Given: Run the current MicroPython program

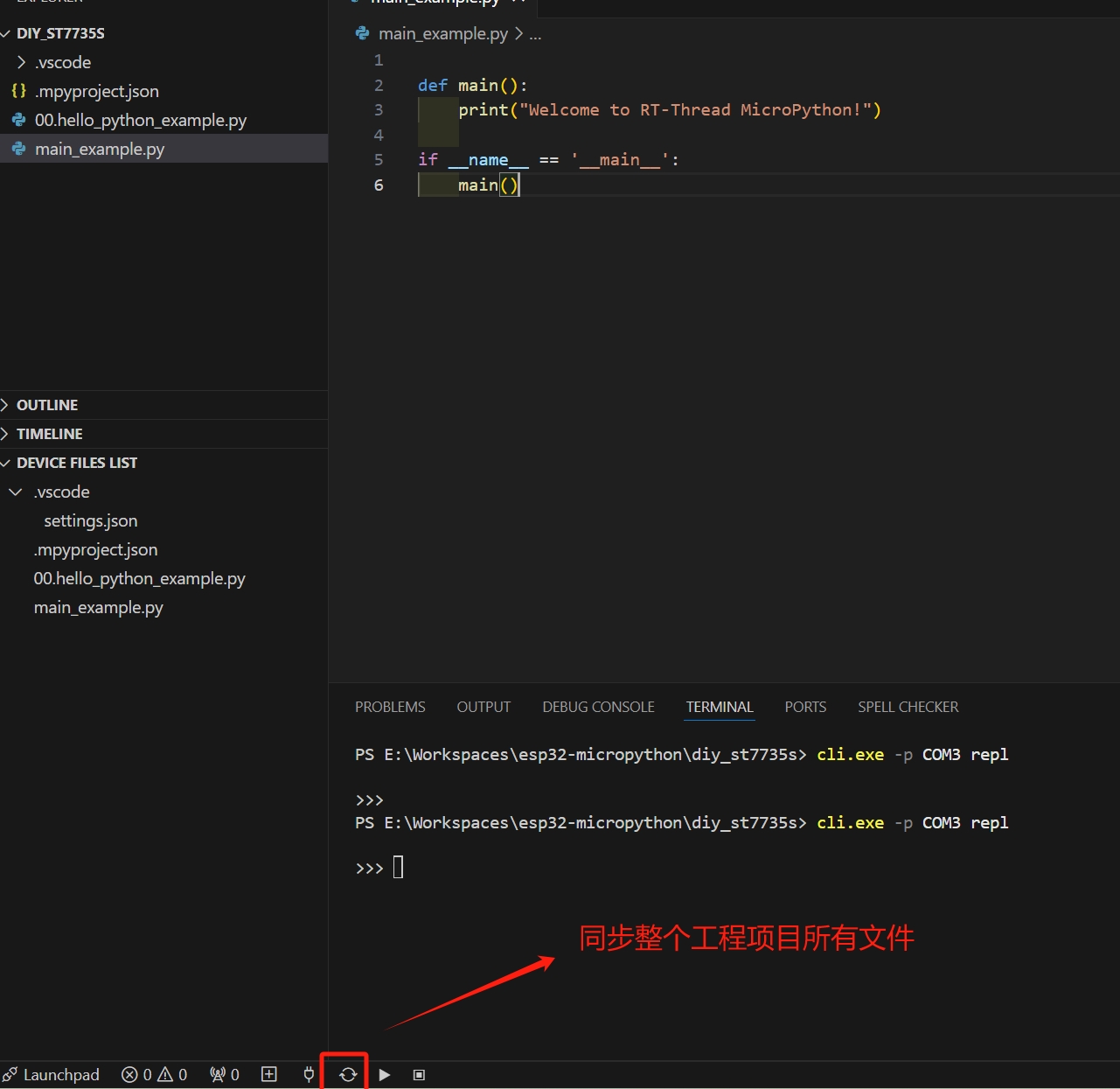Looking at the screenshot, I should [x=385, y=1074].
